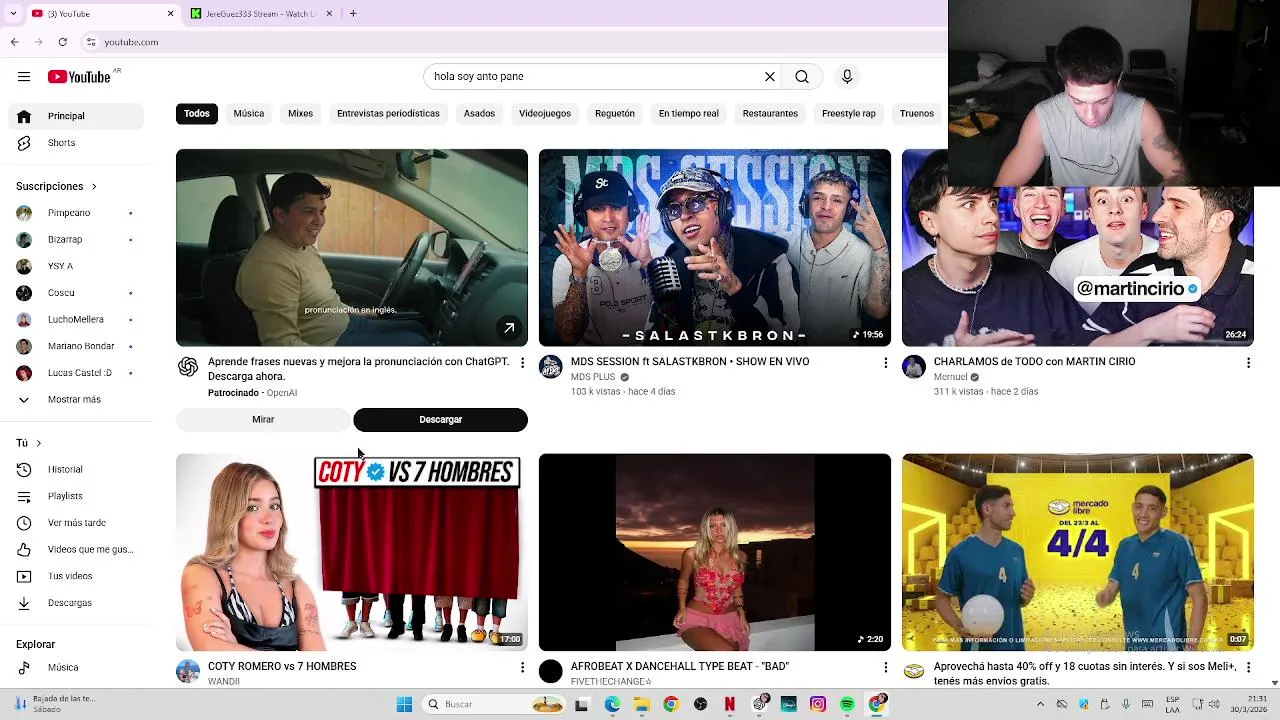
Task: Open Spotify from the taskbar
Action: [x=847, y=704]
